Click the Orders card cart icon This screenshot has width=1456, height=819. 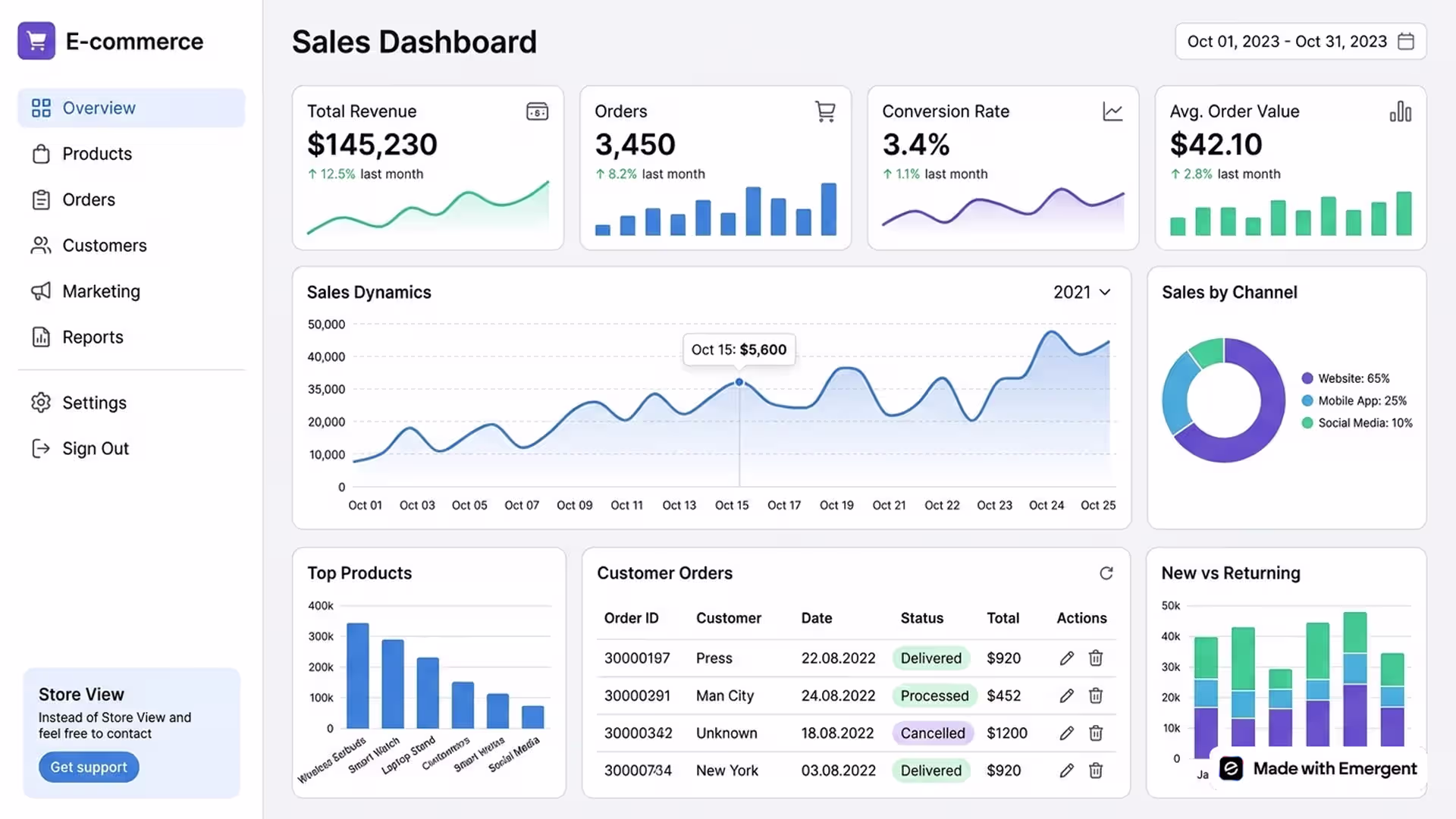click(x=825, y=111)
